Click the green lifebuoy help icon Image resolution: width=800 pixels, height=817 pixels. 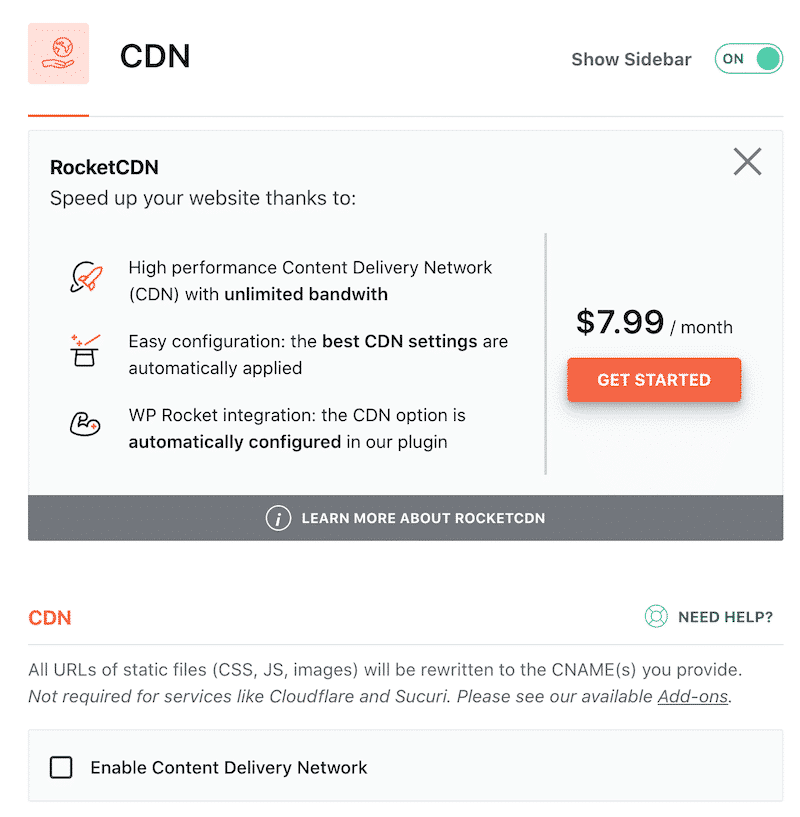656,617
